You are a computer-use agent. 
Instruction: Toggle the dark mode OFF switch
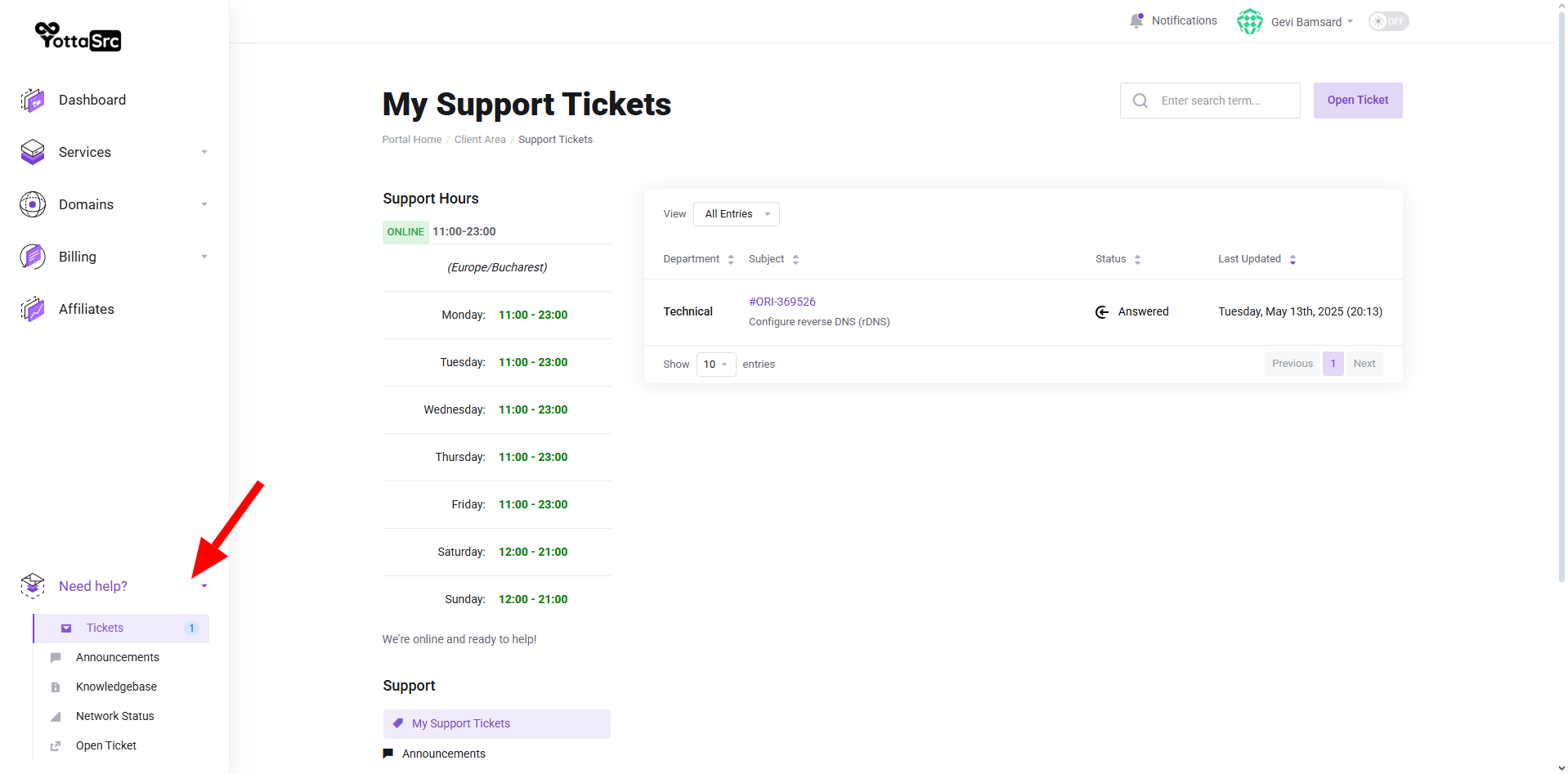[x=1389, y=21]
